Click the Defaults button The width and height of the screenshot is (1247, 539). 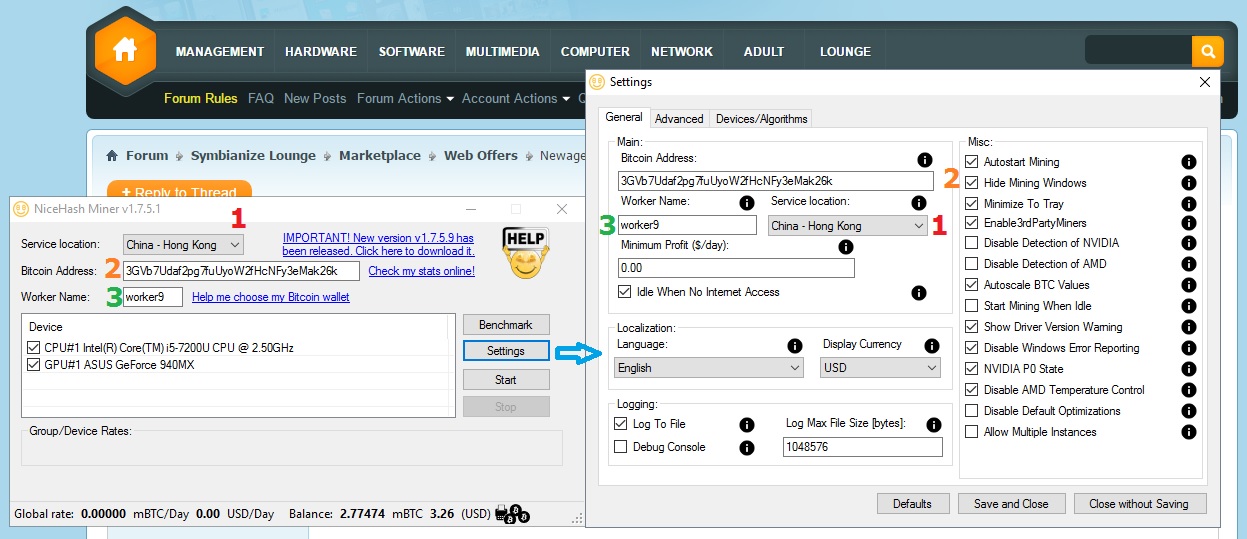tap(912, 503)
